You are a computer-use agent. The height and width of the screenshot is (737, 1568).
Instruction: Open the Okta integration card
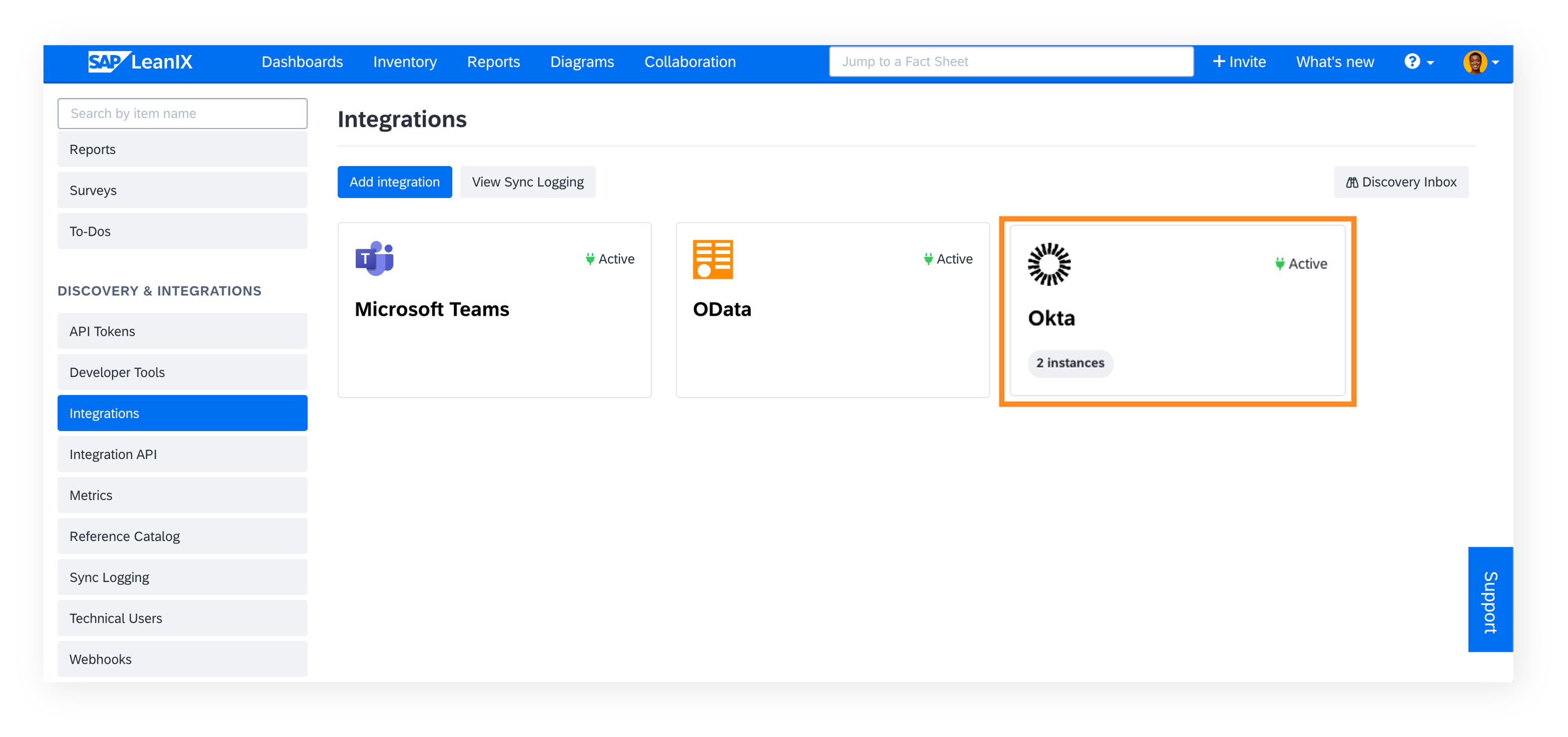pyautogui.click(x=1177, y=311)
